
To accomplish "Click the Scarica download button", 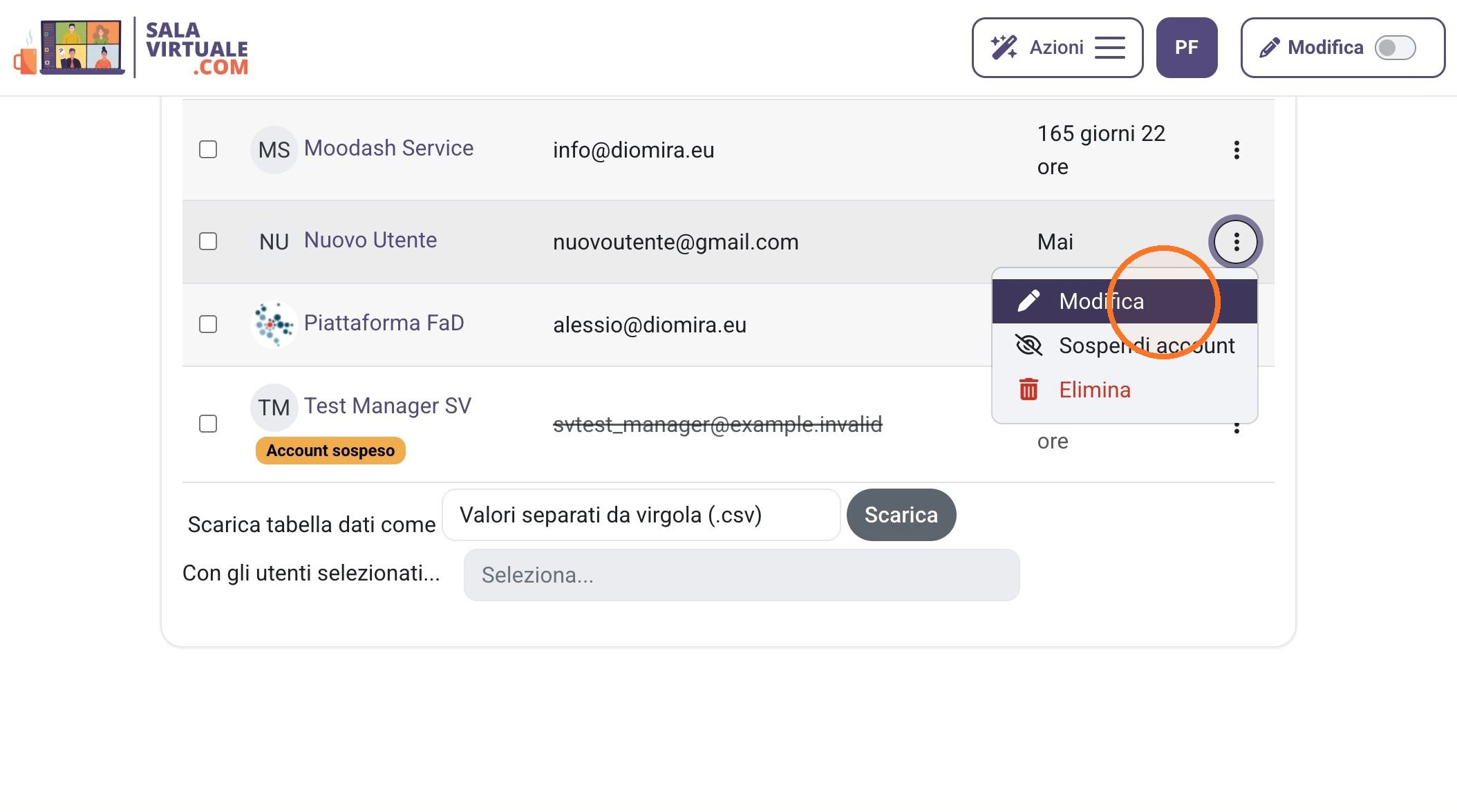I will (901, 515).
